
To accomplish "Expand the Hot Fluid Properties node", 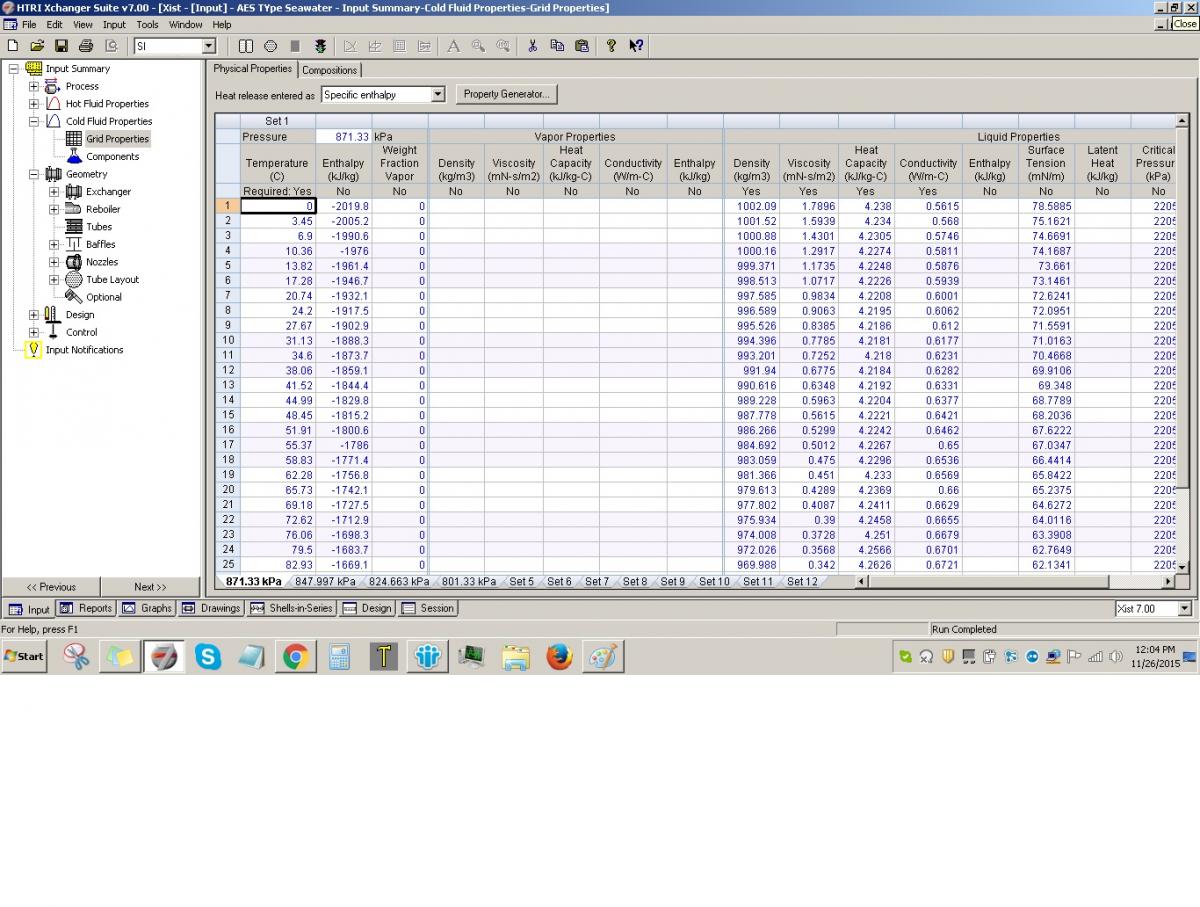I will pos(34,104).
